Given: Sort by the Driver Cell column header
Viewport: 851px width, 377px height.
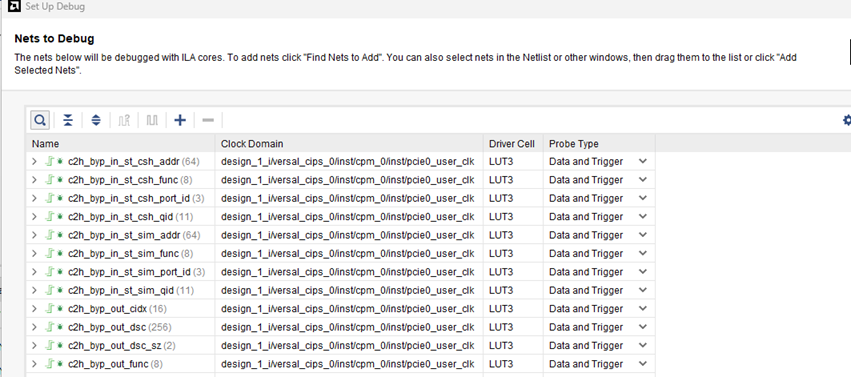Looking at the screenshot, I should coord(513,144).
